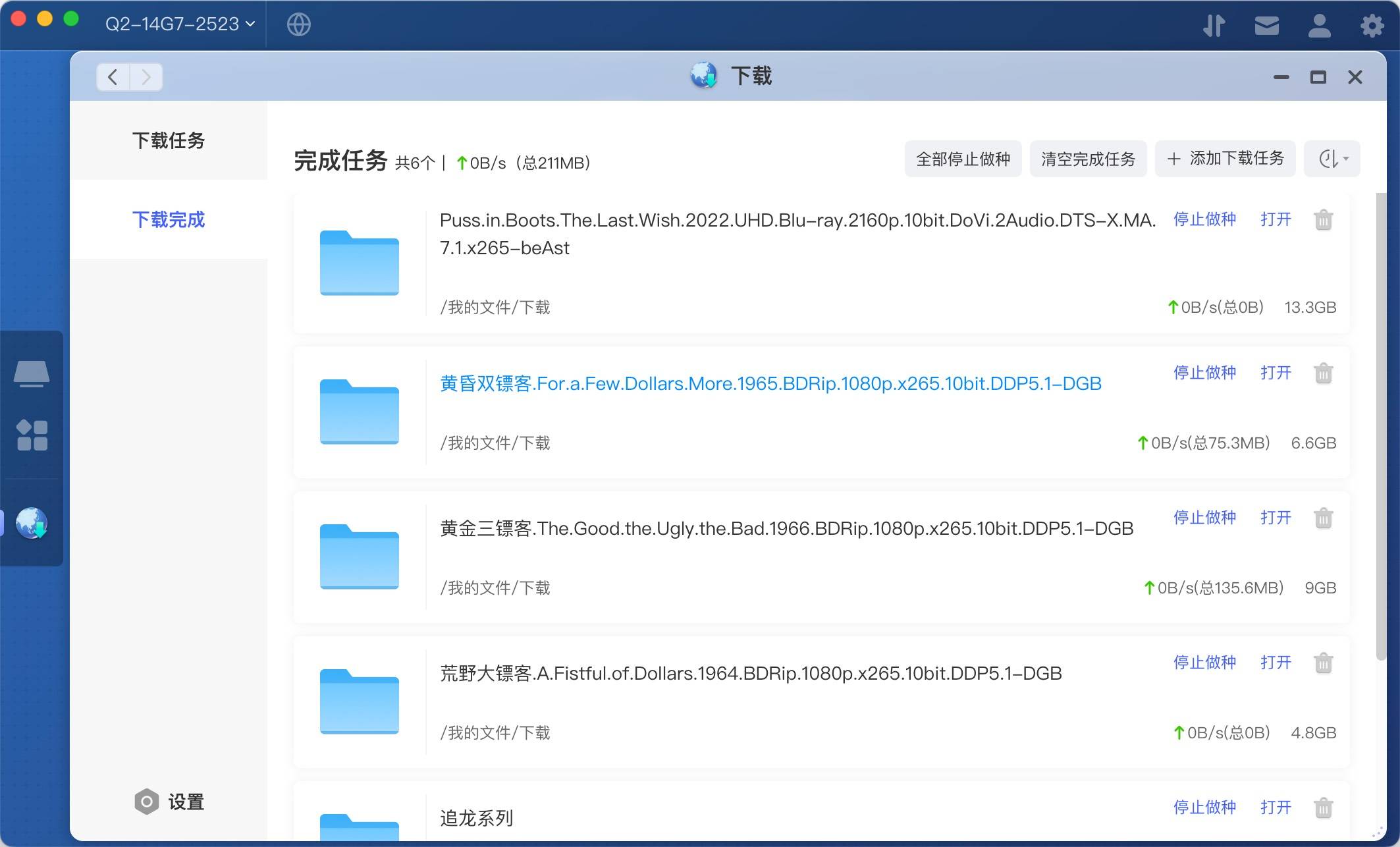Click the 13.3GB size value
This screenshot has width=1400, height=847.
coord(1310,307)
